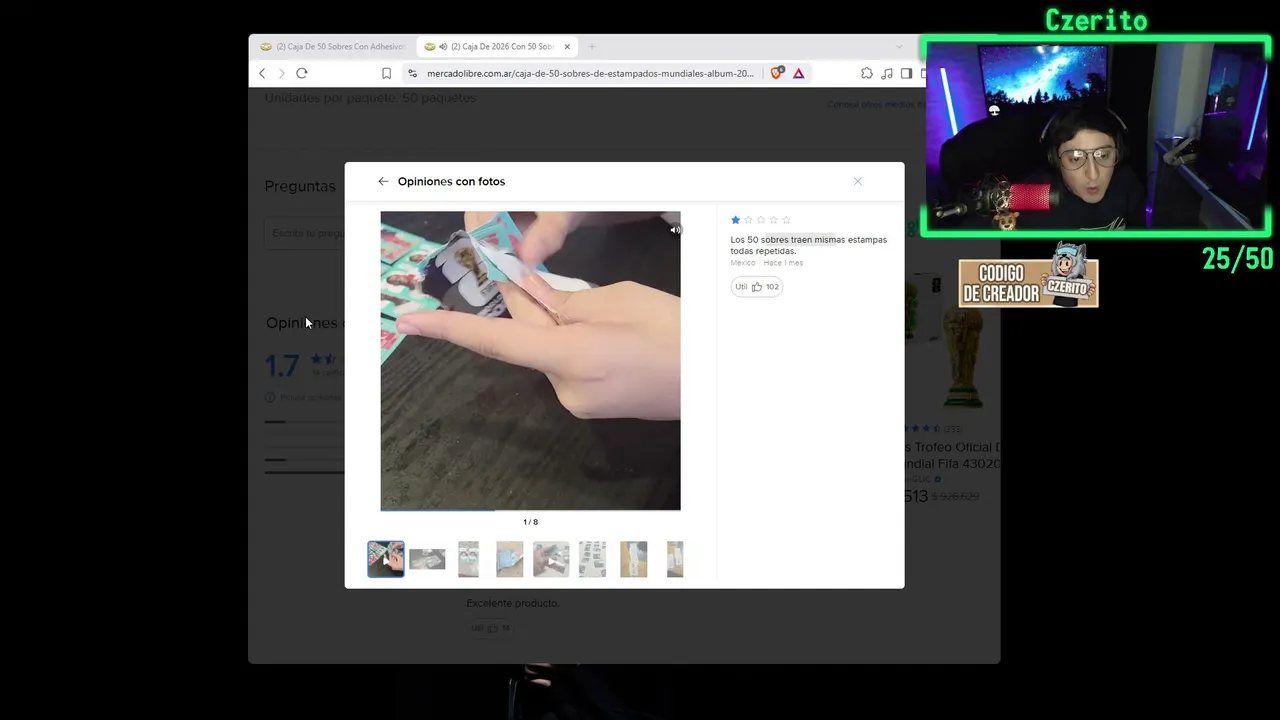Seek on the review video progress bar
1280x720 pixels.
530,509
